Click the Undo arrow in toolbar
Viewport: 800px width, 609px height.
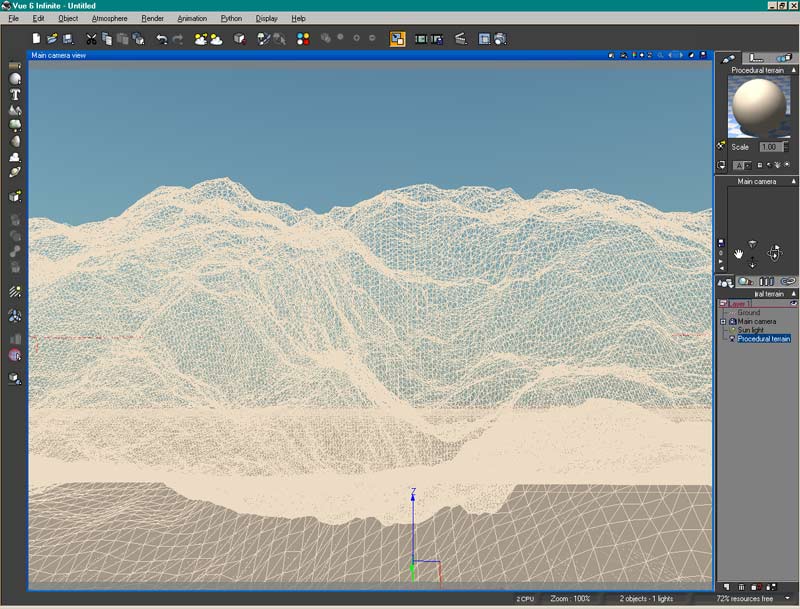click(161, 39)
